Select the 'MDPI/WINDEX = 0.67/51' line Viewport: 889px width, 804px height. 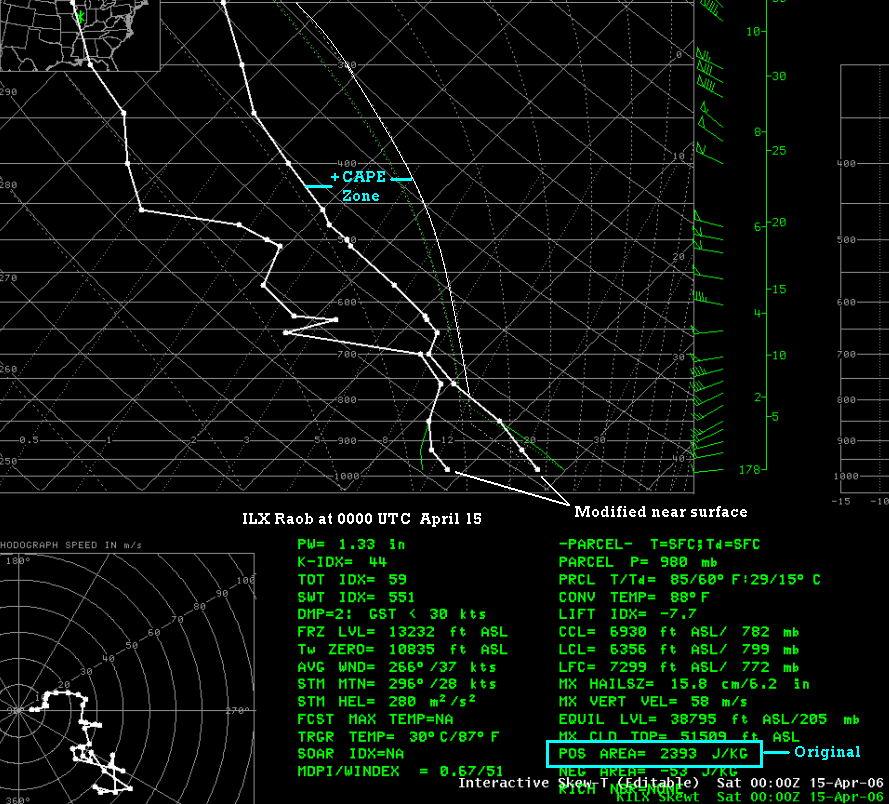[x=400, y=771]
